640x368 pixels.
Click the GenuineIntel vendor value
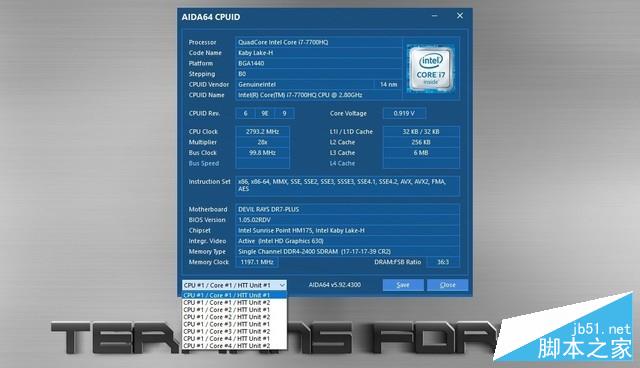[x=304, y=84]
